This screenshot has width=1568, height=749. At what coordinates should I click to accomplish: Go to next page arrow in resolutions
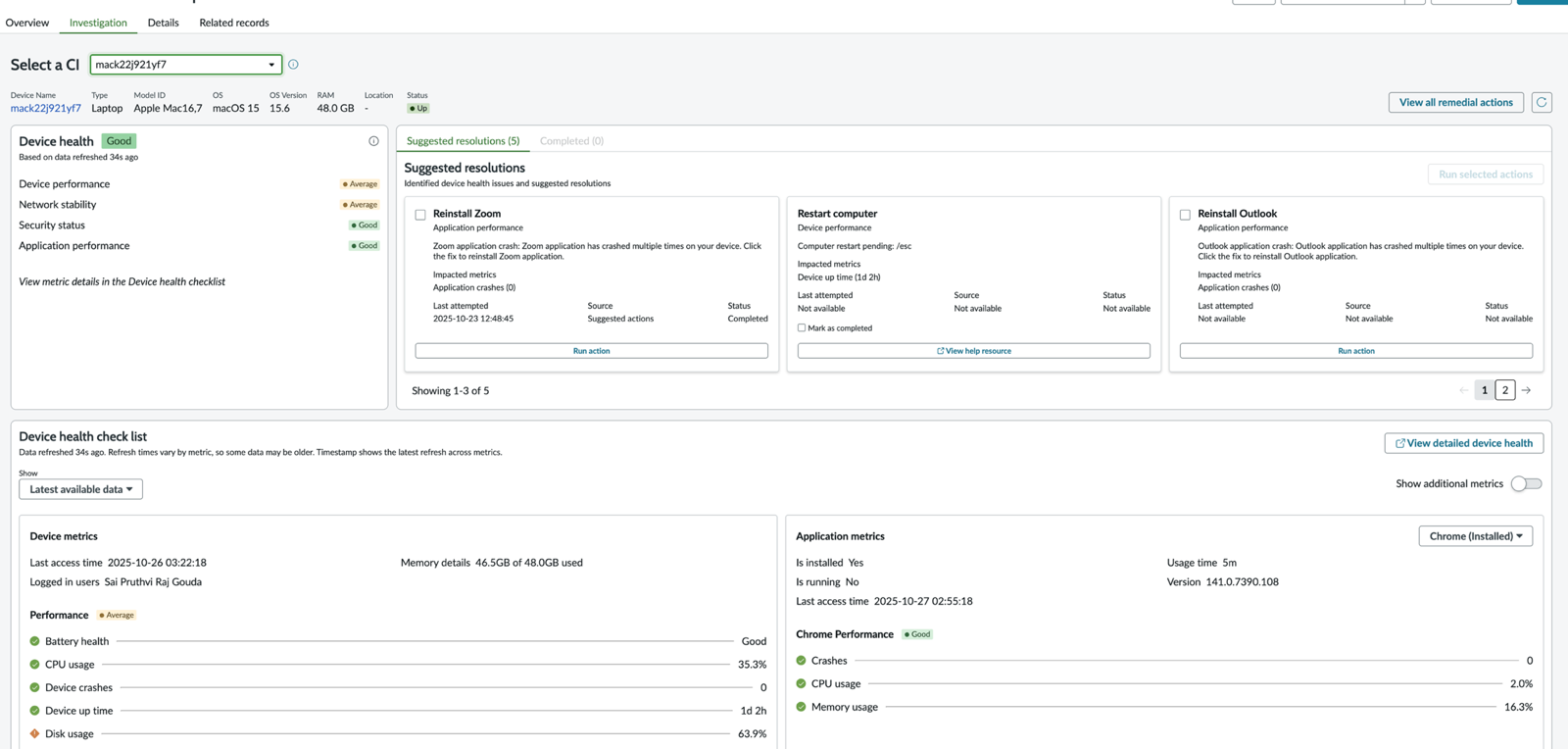coord(1526,390)
